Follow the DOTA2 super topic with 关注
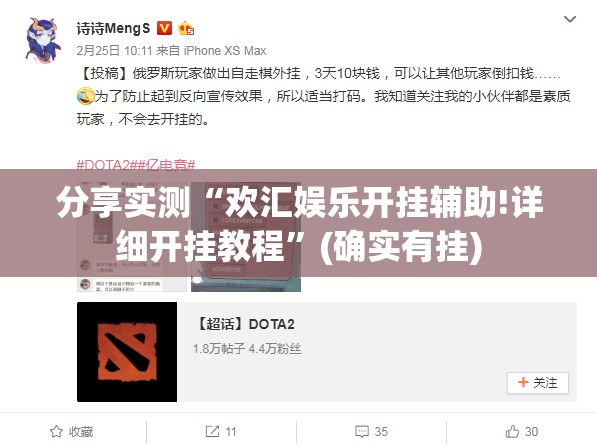 pyautogui.click(x=538, y=383)
